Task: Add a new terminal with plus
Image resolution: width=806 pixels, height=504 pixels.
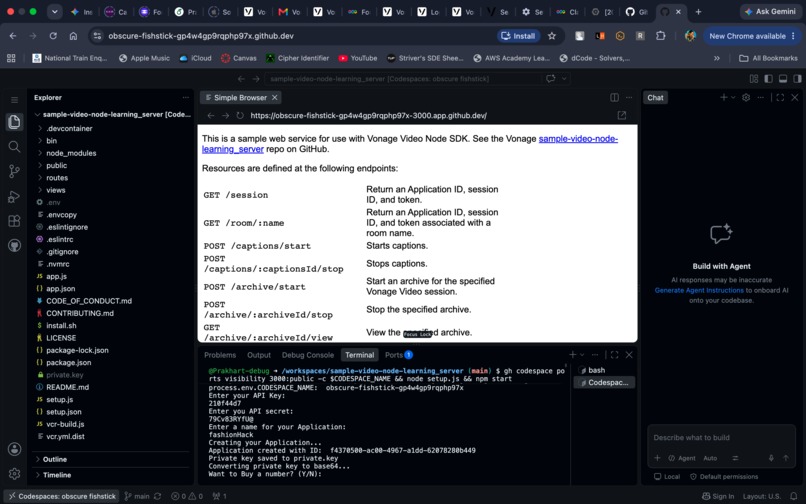Action: click(573, 354)
